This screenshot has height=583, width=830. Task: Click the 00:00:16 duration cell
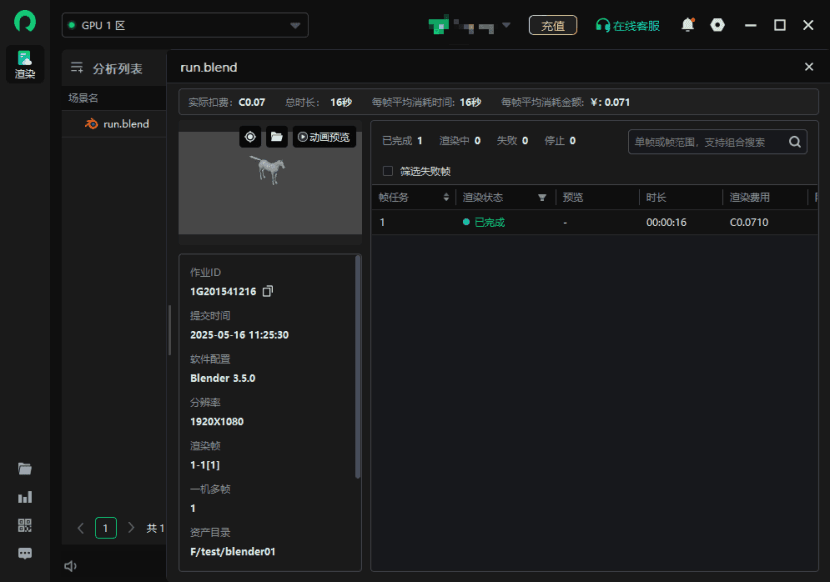(666, 222)
